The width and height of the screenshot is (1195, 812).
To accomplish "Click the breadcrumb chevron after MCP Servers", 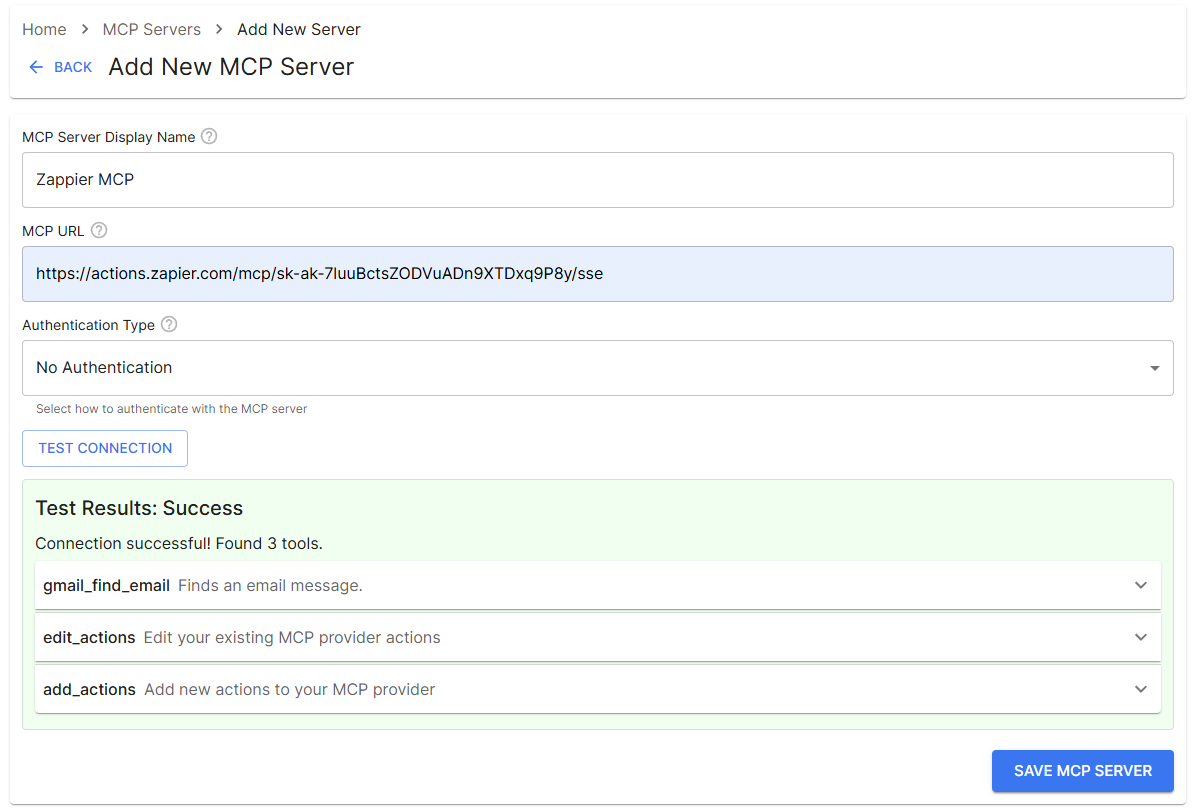I will 219,29.
